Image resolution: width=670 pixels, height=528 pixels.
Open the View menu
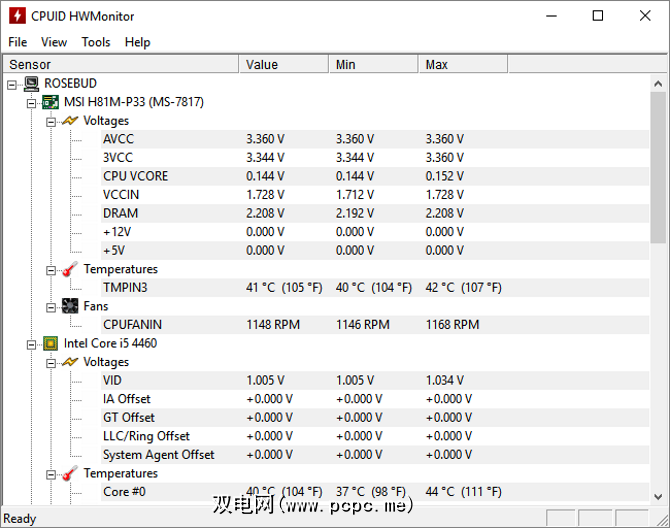coord(54,42)
